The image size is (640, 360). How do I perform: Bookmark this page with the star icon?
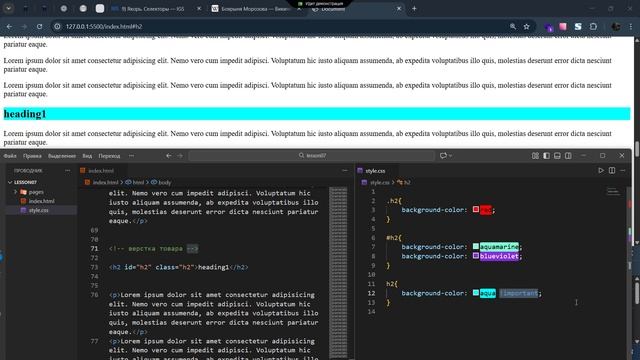(527, 27)
